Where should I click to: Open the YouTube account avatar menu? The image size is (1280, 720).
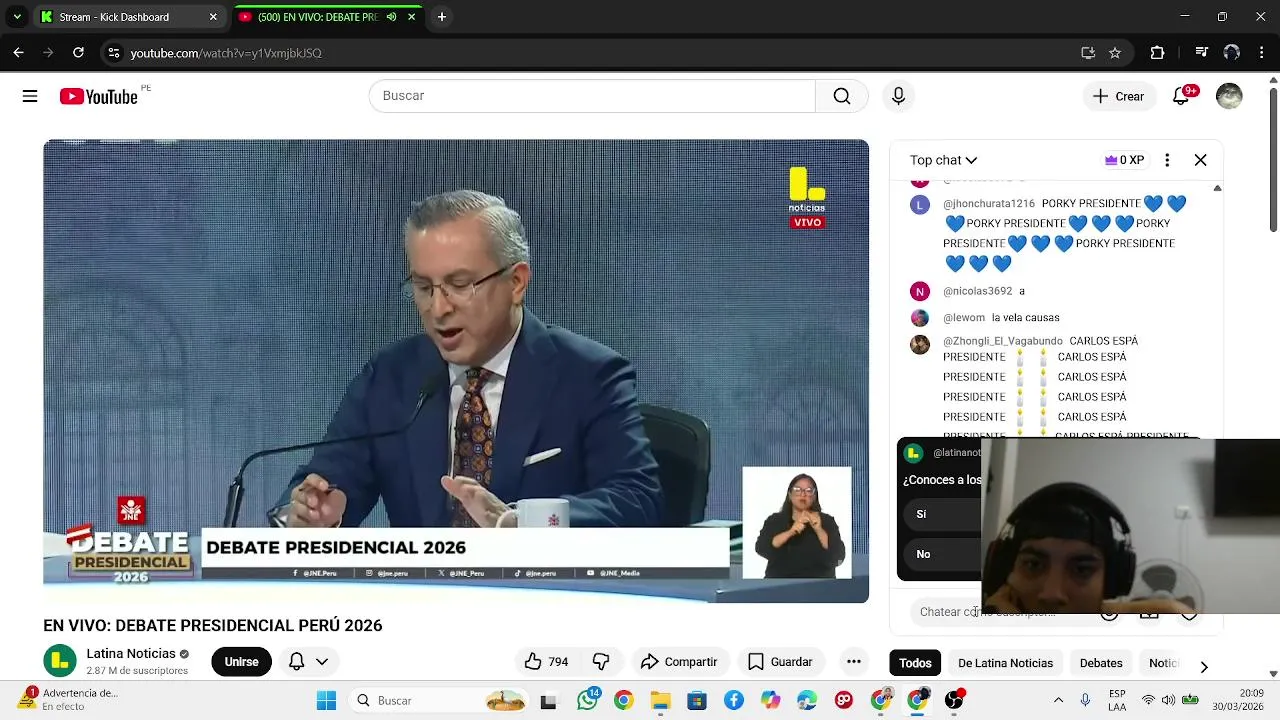(x=1229, y=96)
